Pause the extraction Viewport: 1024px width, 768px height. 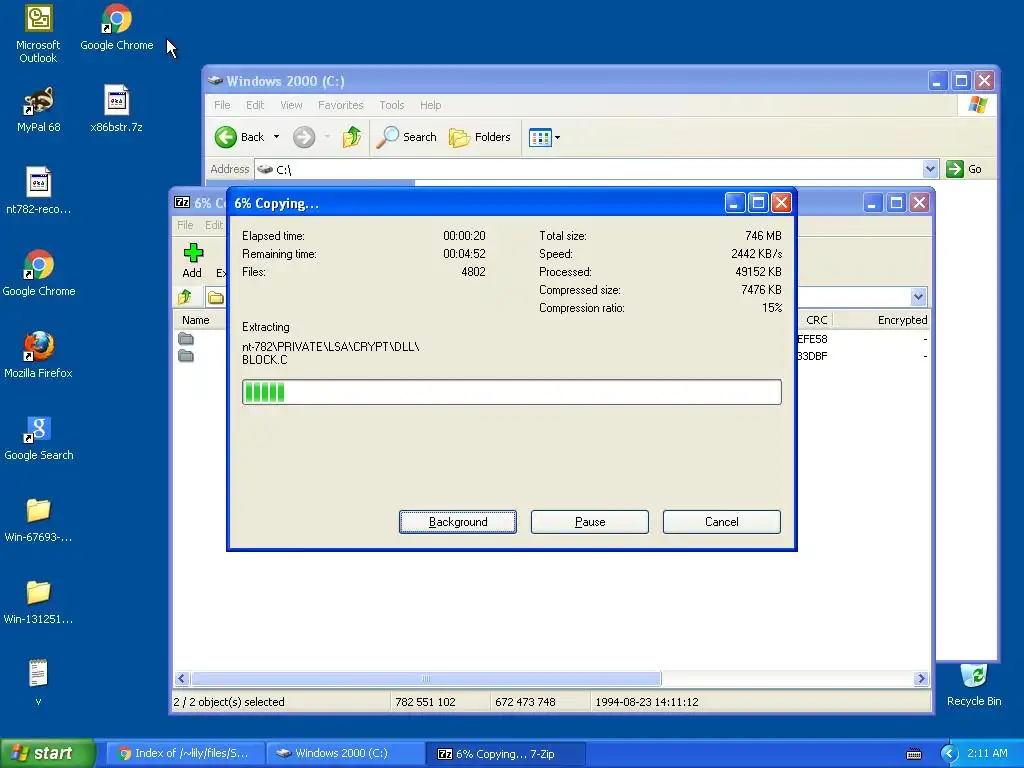590,522
